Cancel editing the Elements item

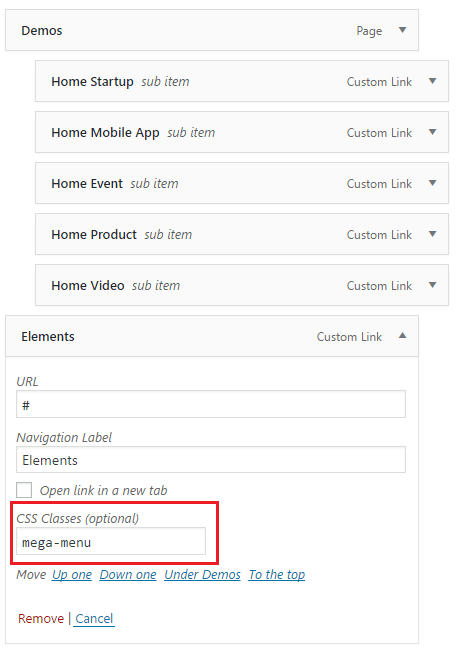point(94,619)
